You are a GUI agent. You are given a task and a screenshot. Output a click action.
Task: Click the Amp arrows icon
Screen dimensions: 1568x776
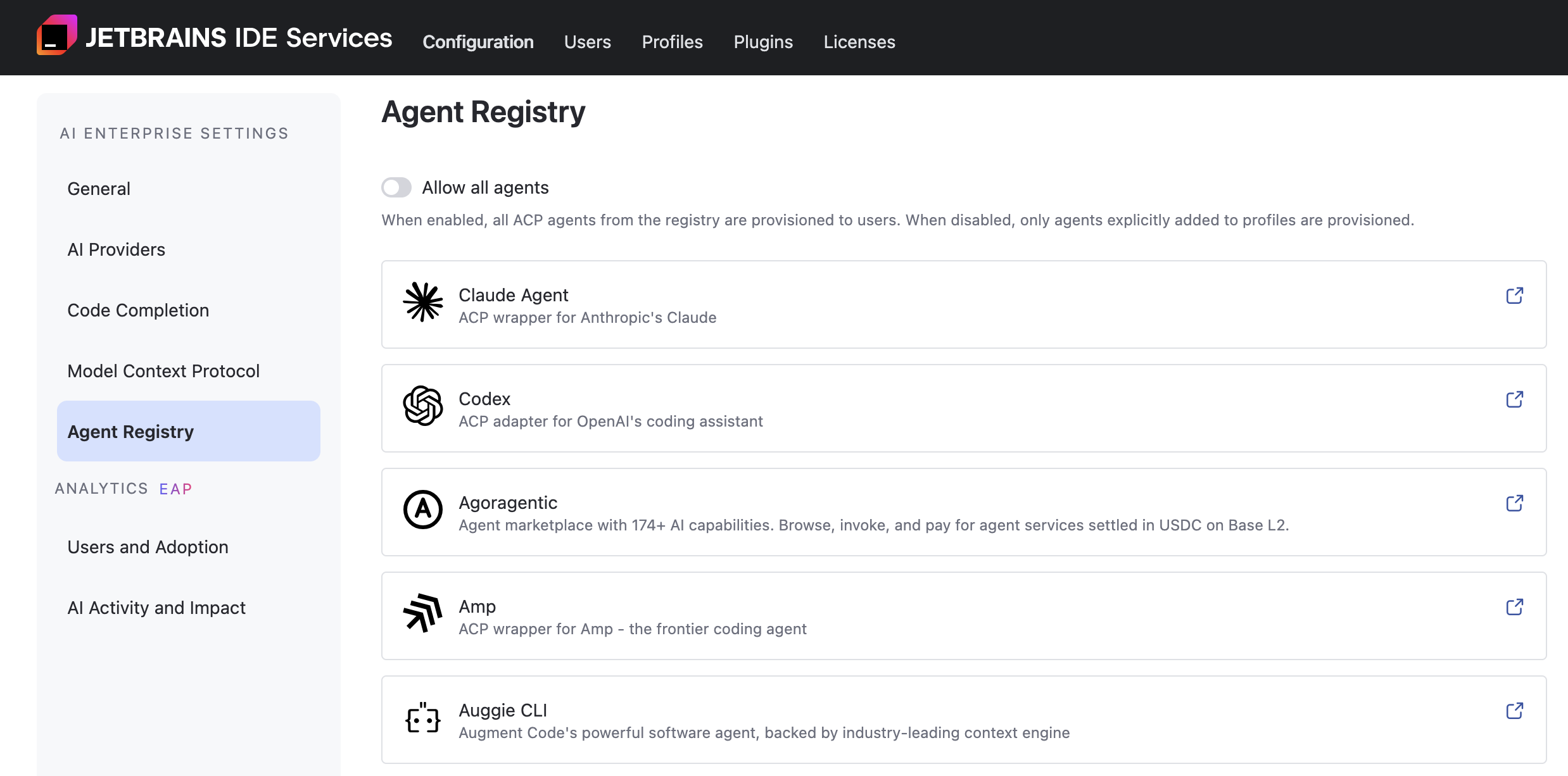(423, 613)
